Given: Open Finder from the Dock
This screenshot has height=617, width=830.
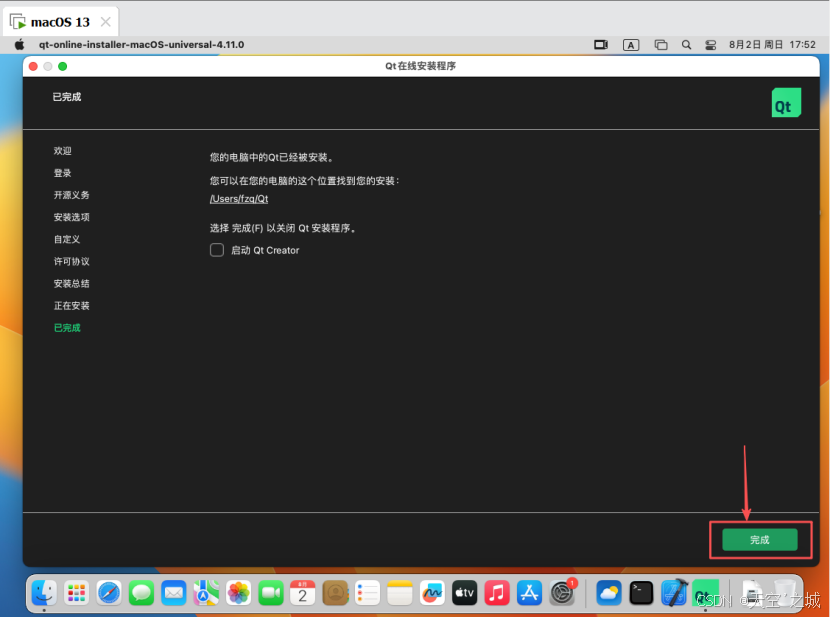Looking at the screenshot, I should point(44,593).
